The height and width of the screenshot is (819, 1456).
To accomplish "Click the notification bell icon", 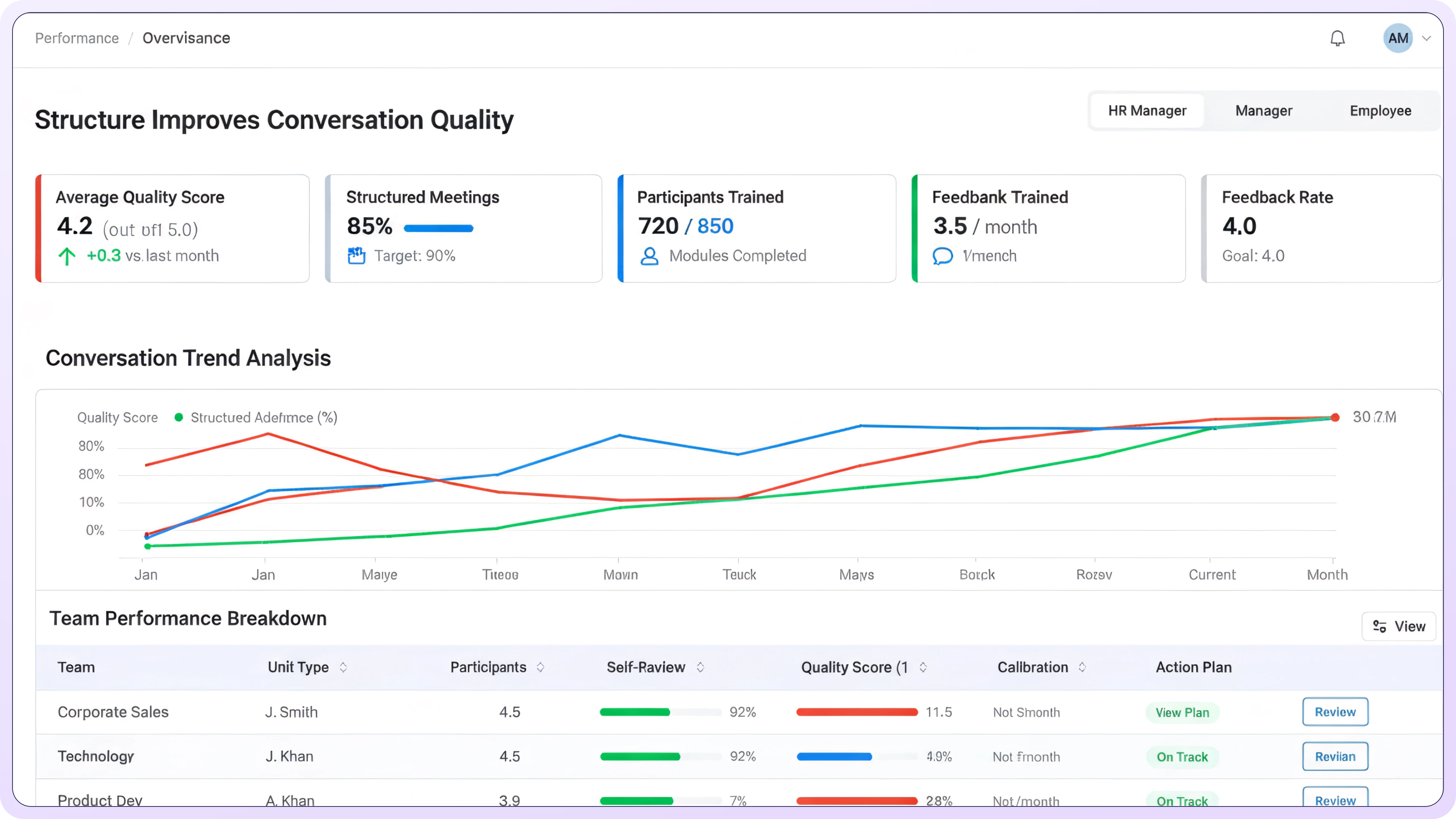I will (1337, 38).
